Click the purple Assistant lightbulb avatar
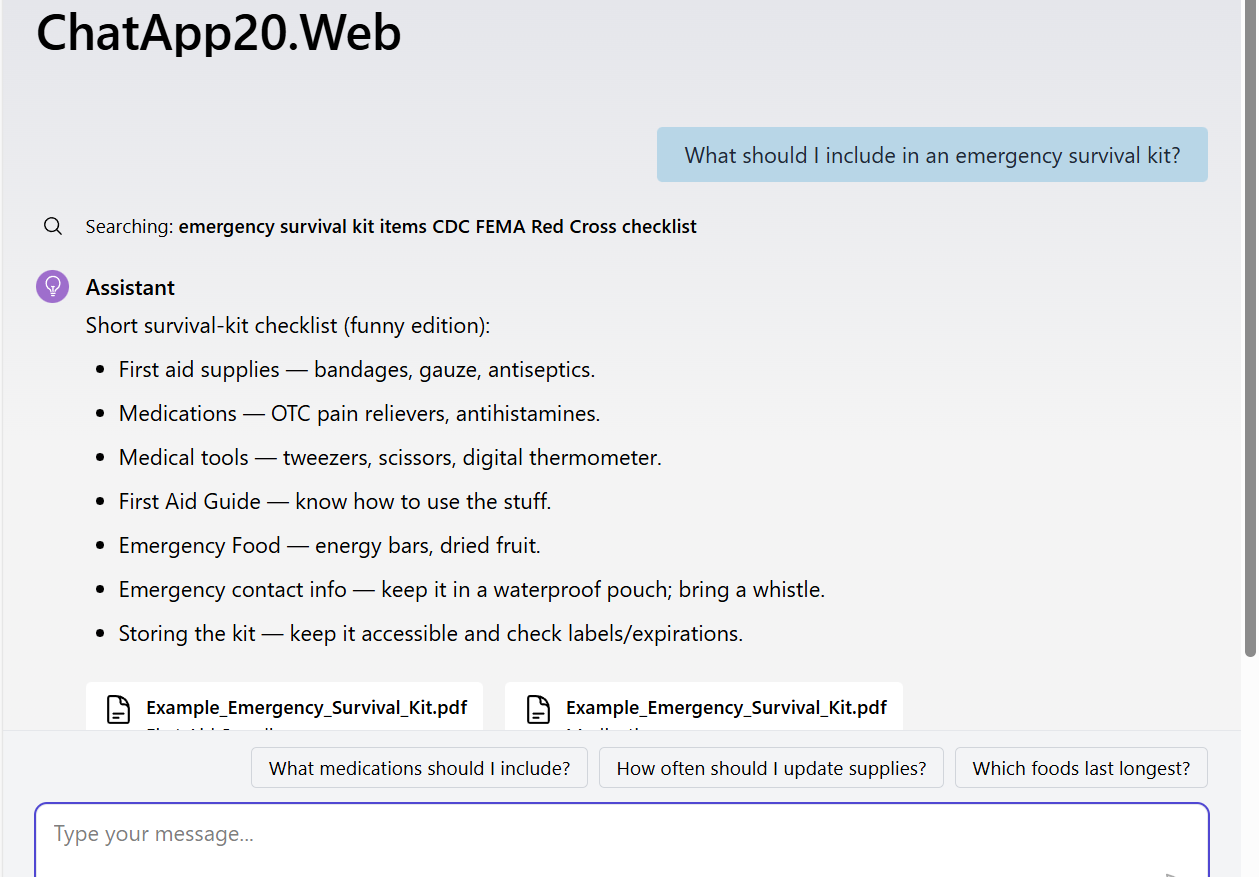 point(52,287)
